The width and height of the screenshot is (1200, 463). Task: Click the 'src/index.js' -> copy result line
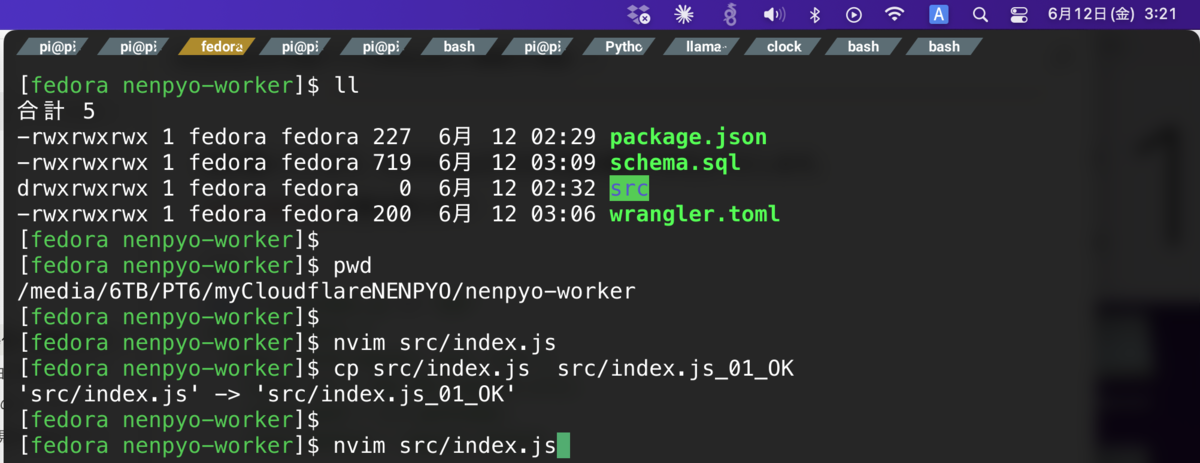pos(267,394)
